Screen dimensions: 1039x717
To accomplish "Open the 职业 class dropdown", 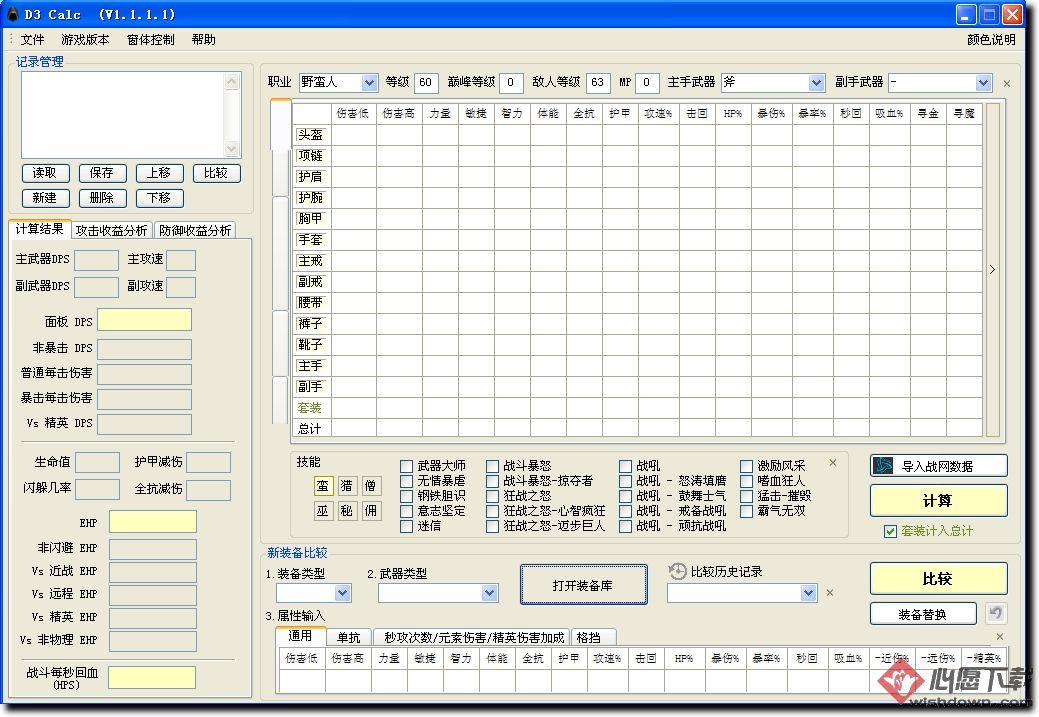I will coord(369,82).
